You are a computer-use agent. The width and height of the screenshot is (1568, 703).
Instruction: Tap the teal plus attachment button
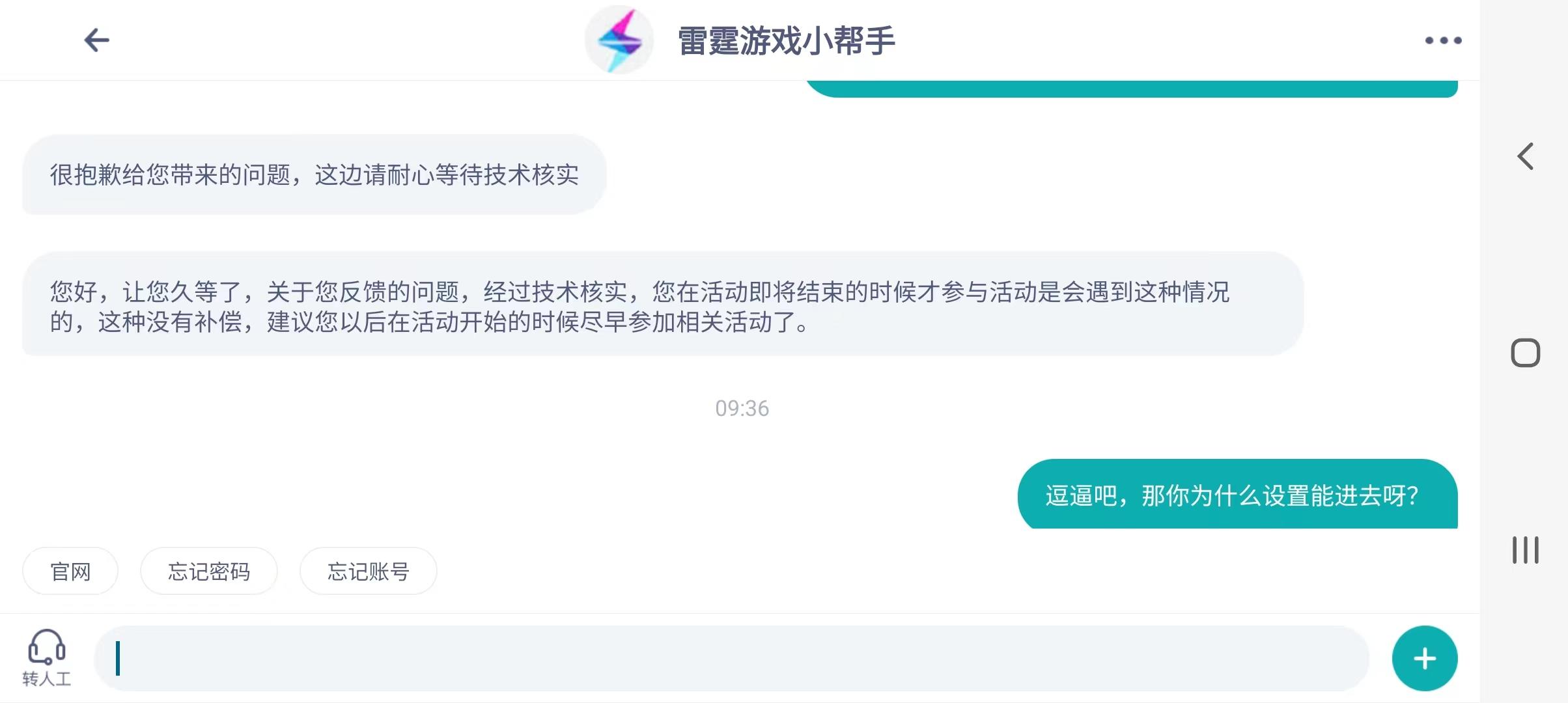pos(1425,658)
